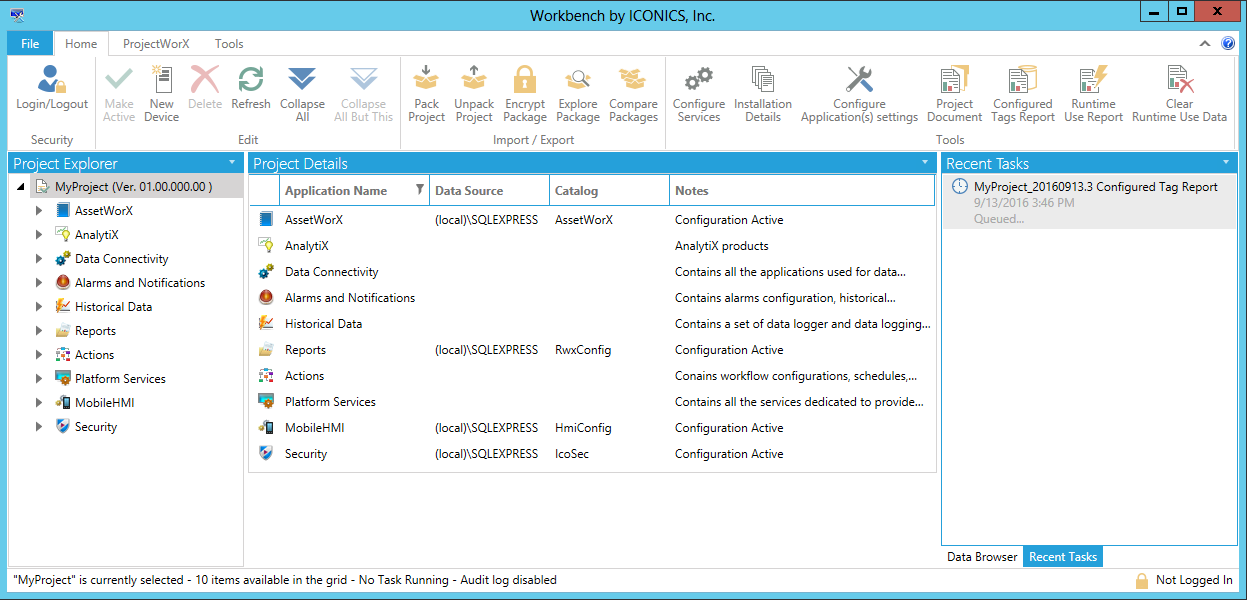
Task: Expand the Alarms and Notifications node
Action: 39,283
